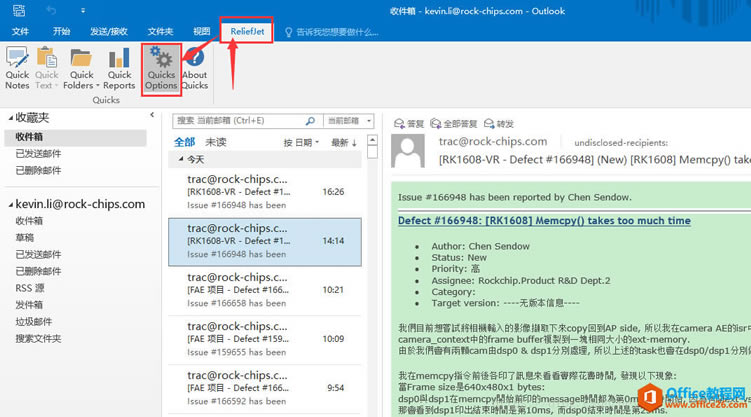
Task: Open account 收件箱 folder
Action: pos(29,221)
